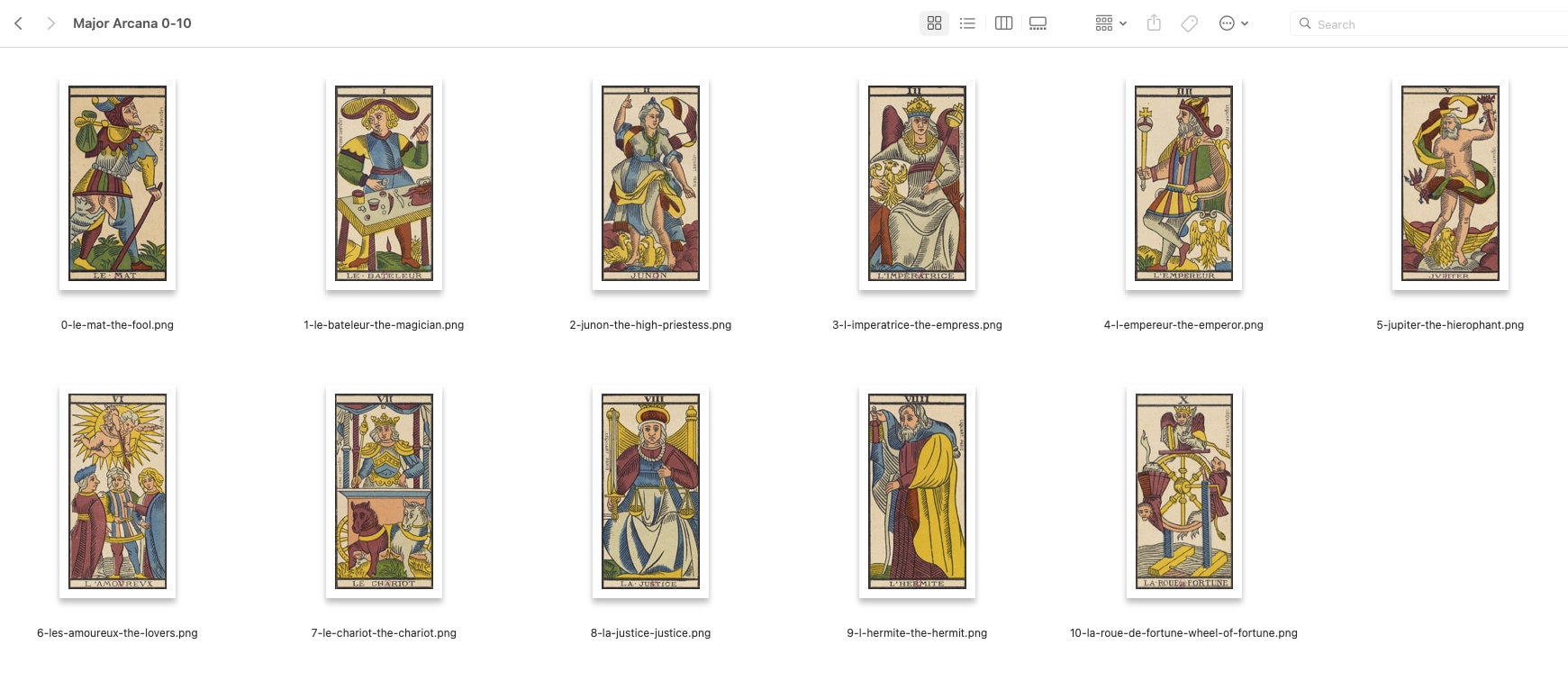Click filename 1-le-bateleur-the-magician.png

[x=384, y=325]
